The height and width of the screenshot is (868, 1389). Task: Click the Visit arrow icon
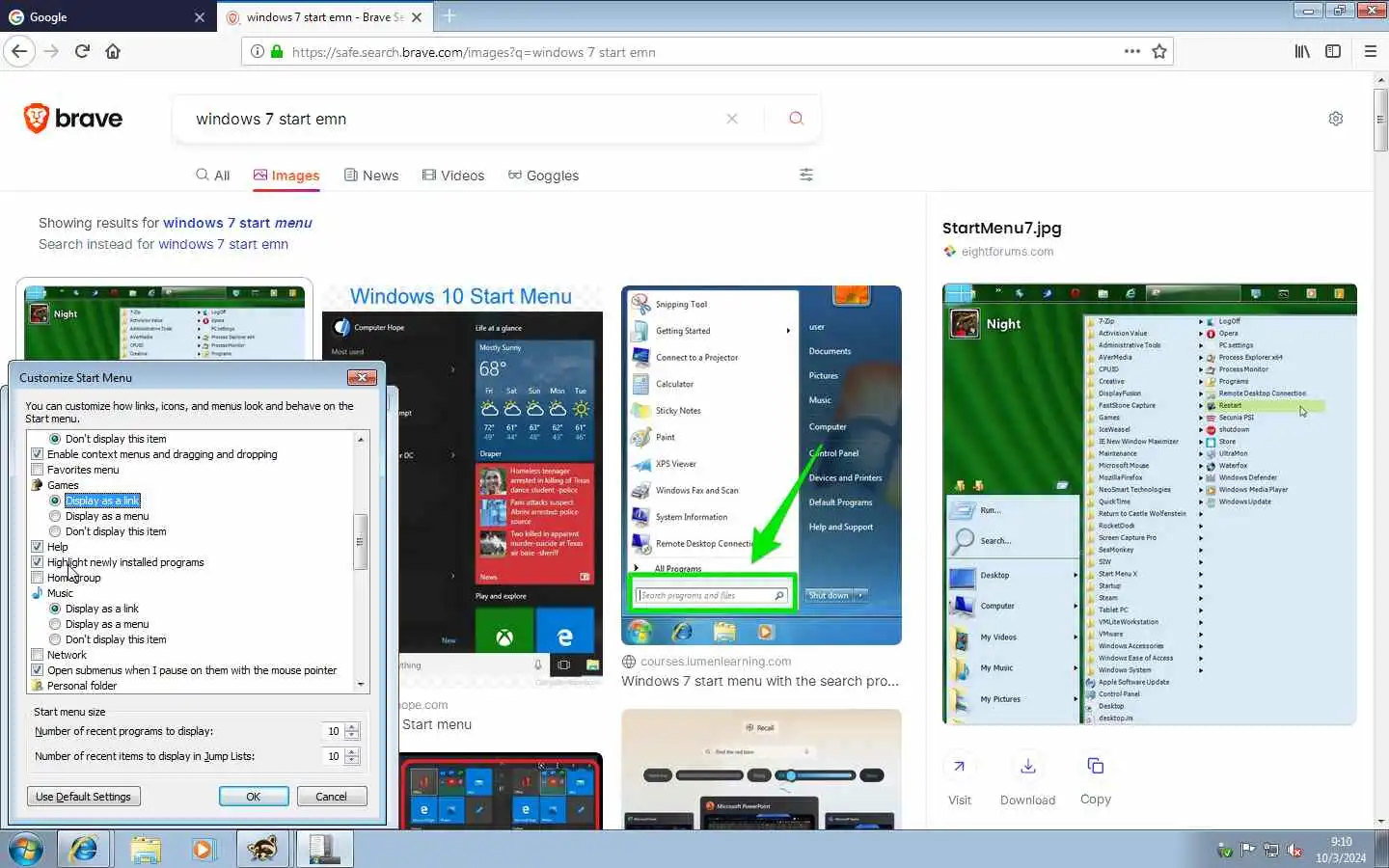click(x=959, y=766)
